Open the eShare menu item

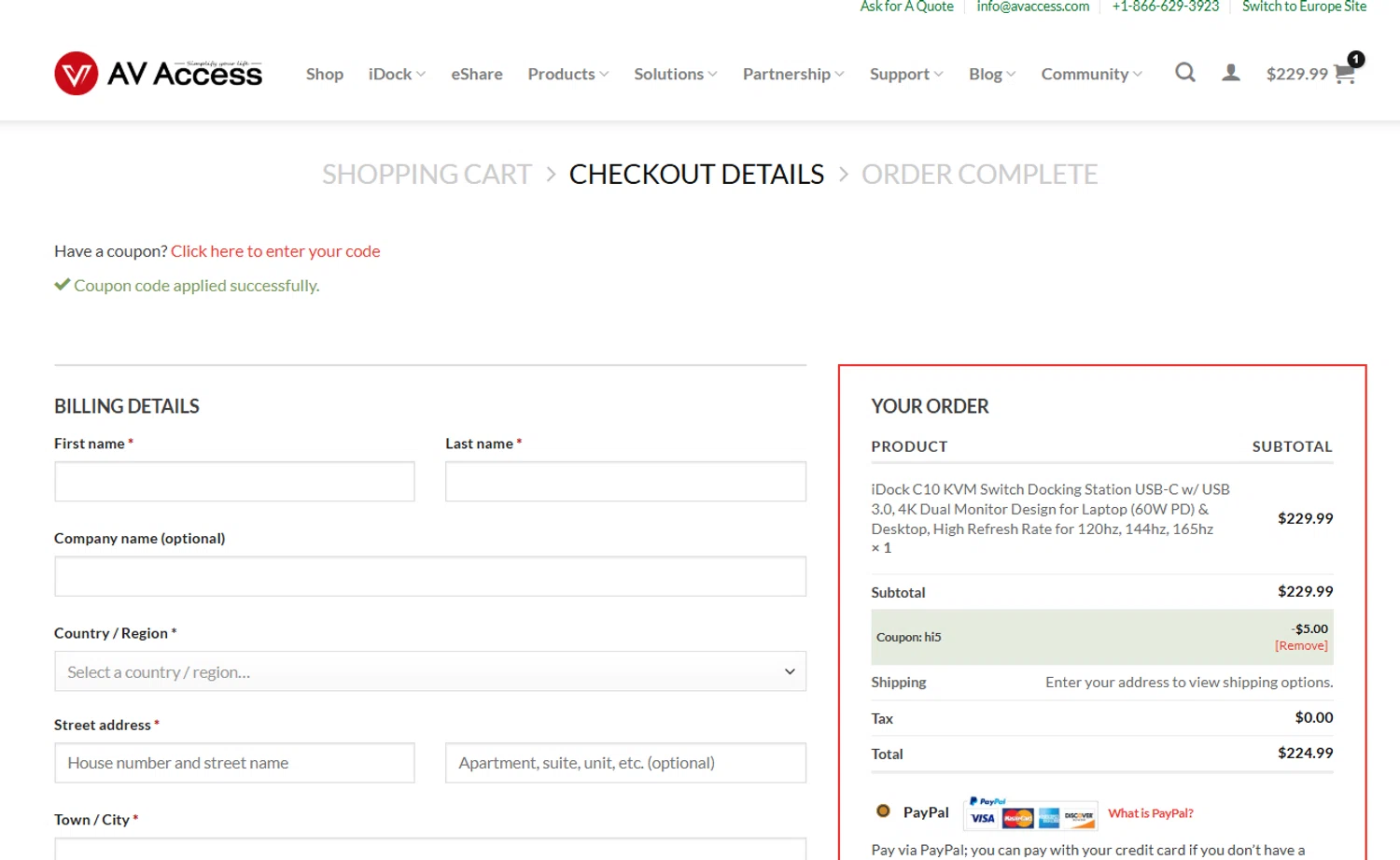click(477, 74)
